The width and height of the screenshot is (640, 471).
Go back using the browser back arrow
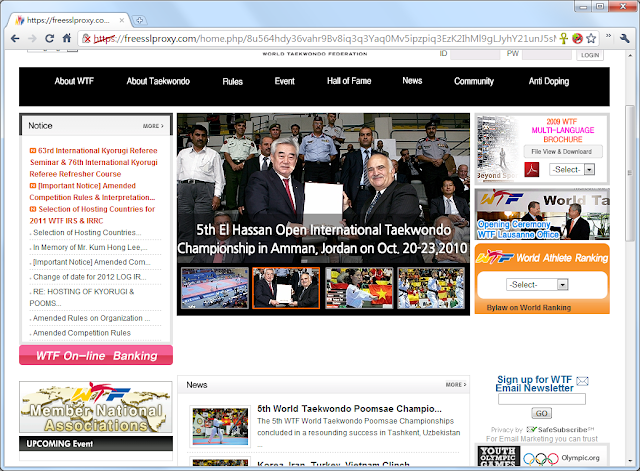click(15, 38)
